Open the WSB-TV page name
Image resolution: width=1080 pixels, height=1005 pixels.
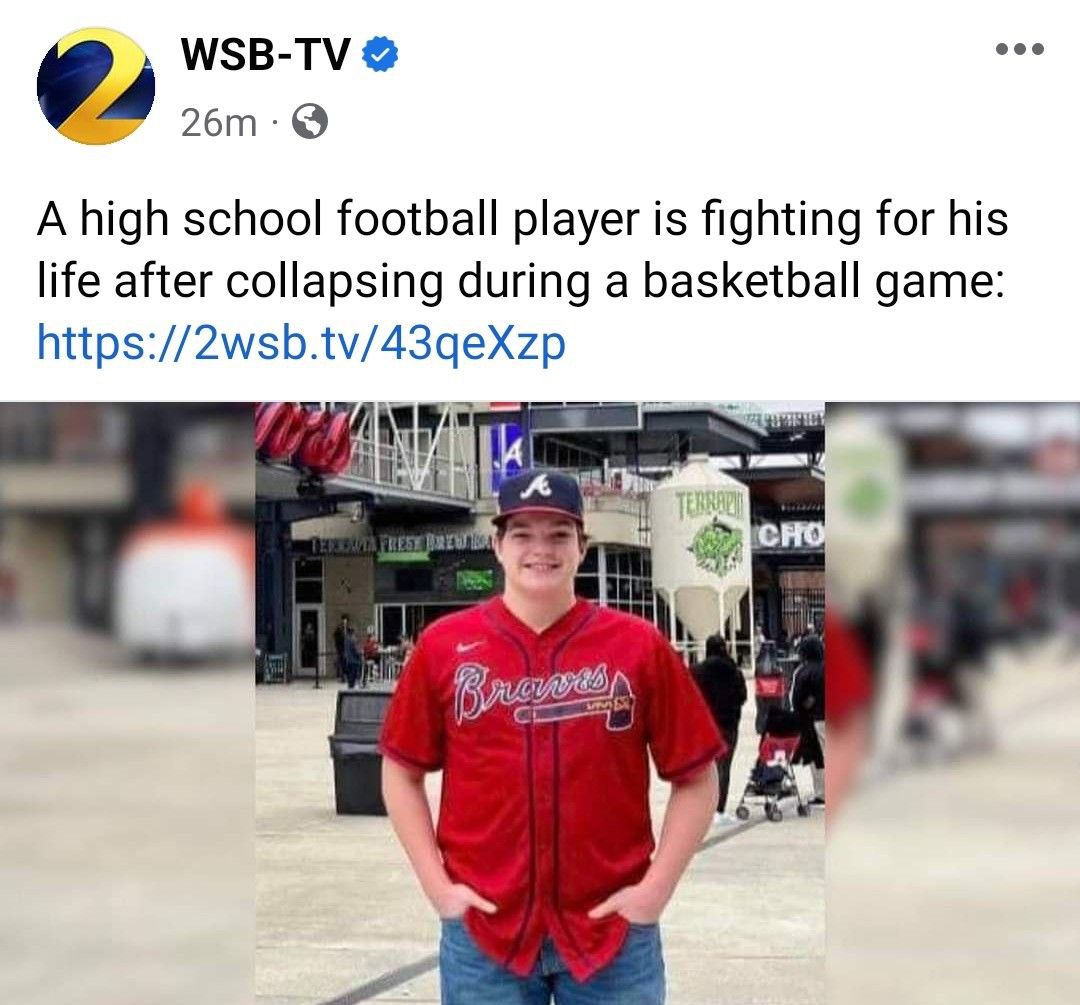[267, 55]
